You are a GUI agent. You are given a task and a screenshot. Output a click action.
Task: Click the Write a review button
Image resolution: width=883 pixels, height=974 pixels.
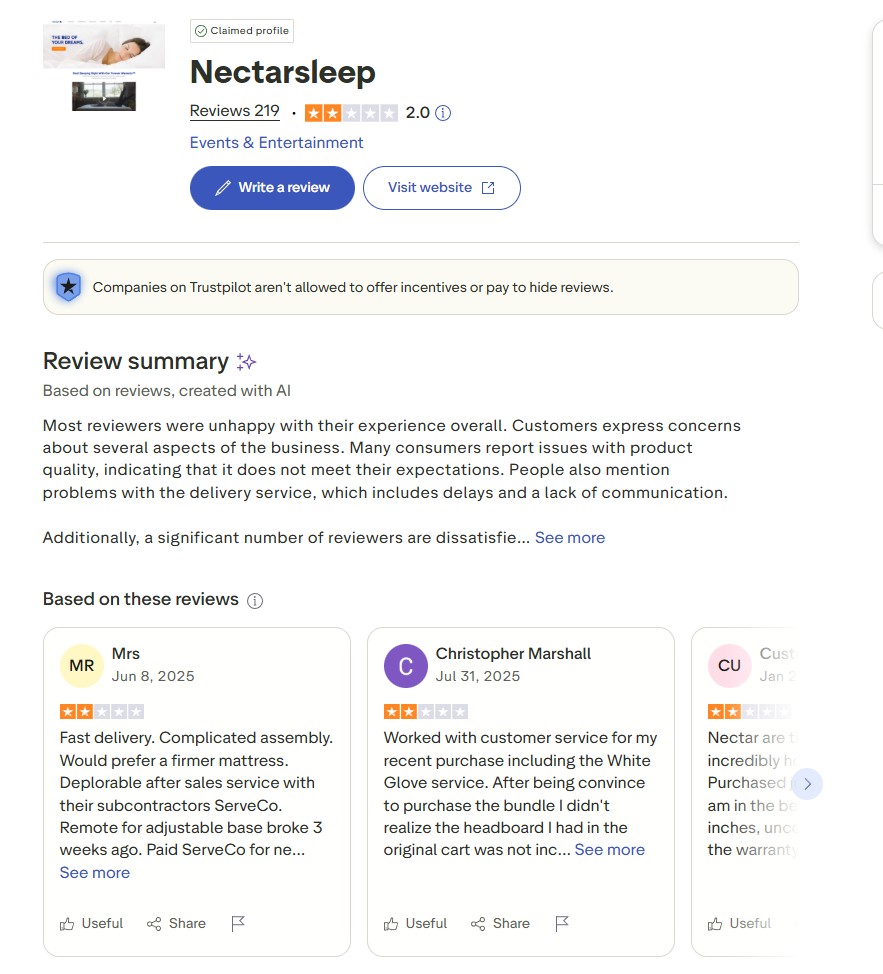click(x=272, y=188)
